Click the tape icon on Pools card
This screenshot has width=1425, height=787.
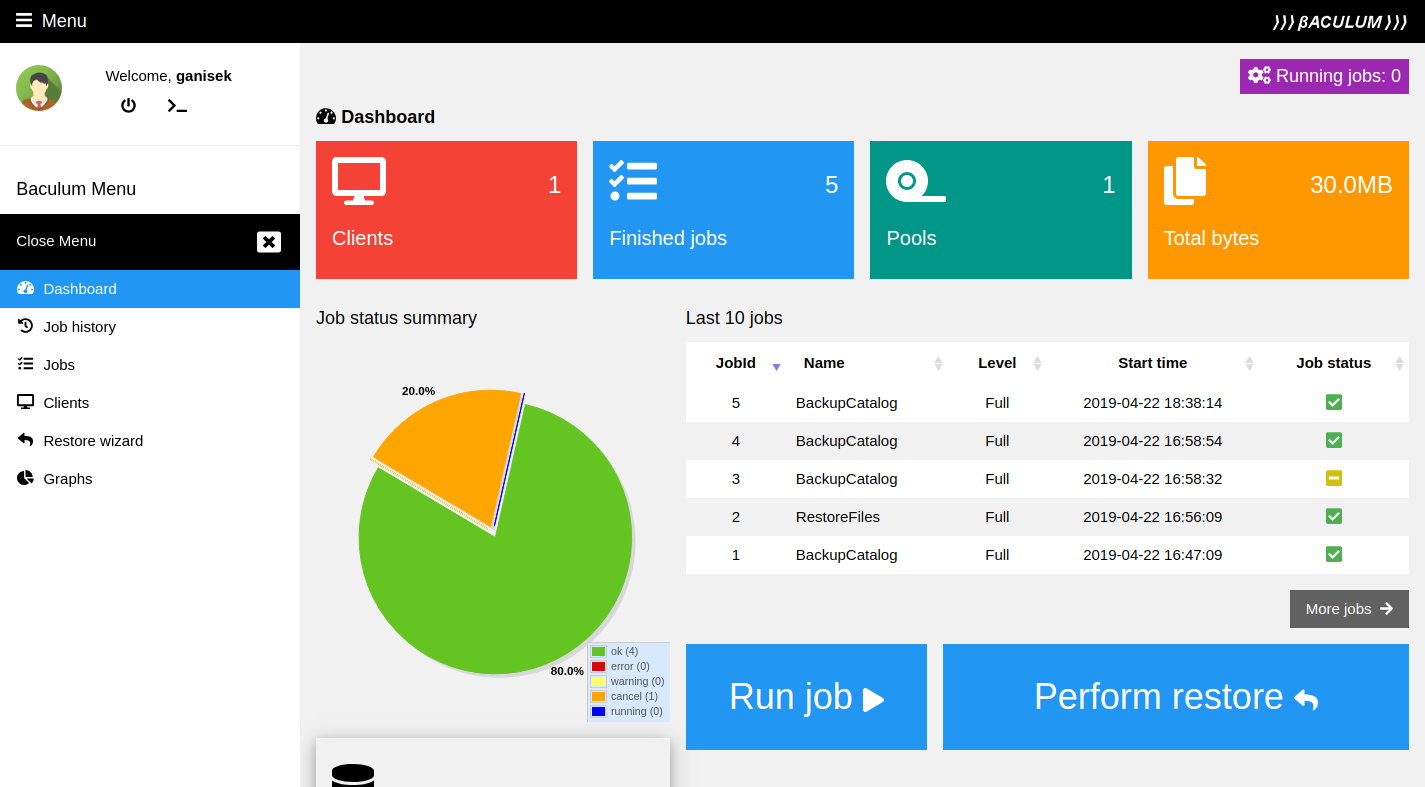point(915,181)
